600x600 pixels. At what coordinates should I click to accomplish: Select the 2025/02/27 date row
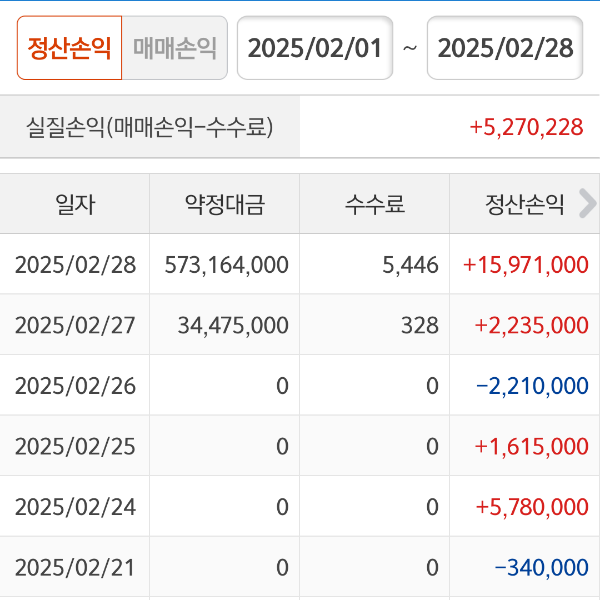click(75, 325)
